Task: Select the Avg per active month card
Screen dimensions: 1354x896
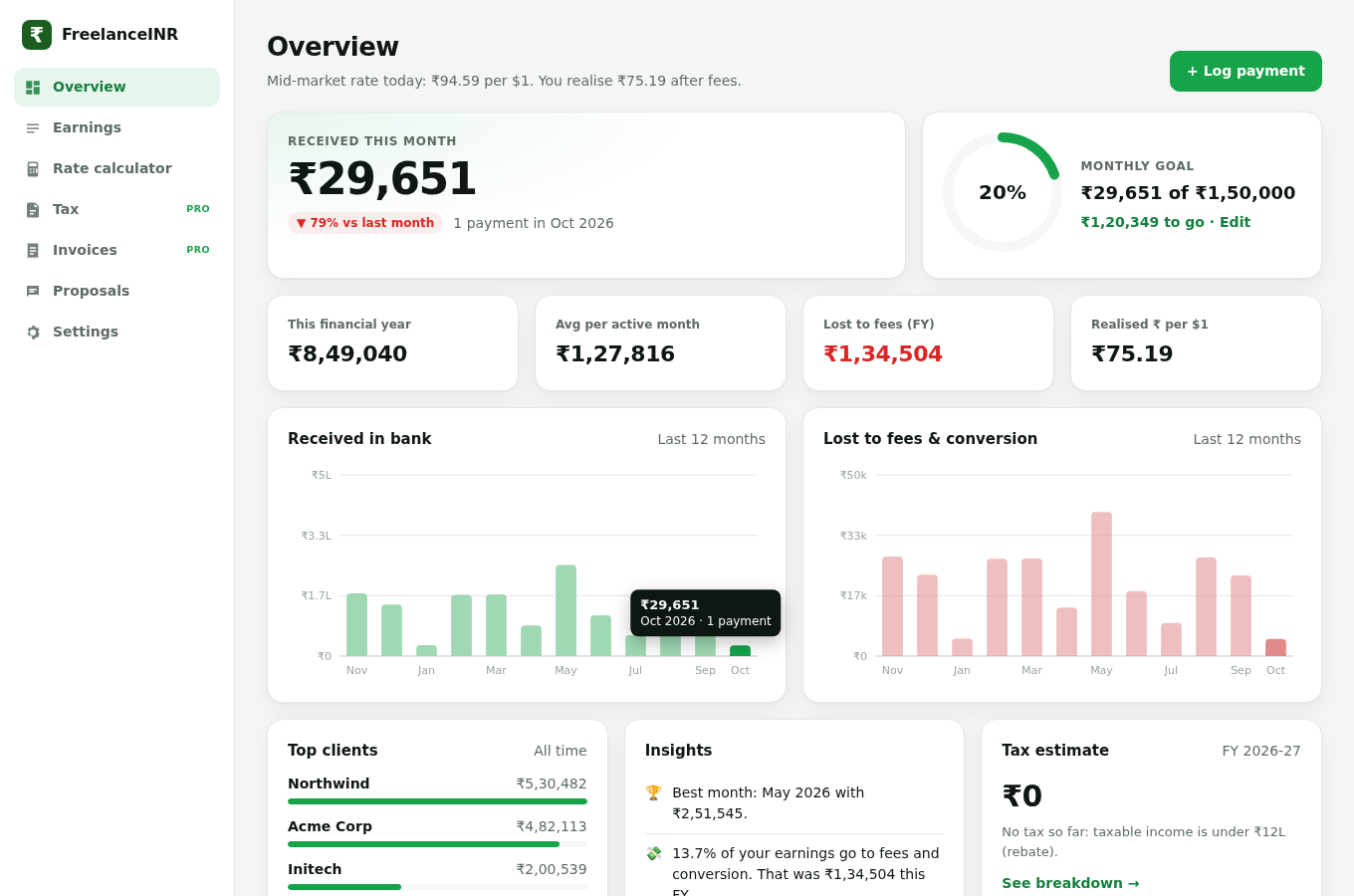Action: (x=660, y=342)
